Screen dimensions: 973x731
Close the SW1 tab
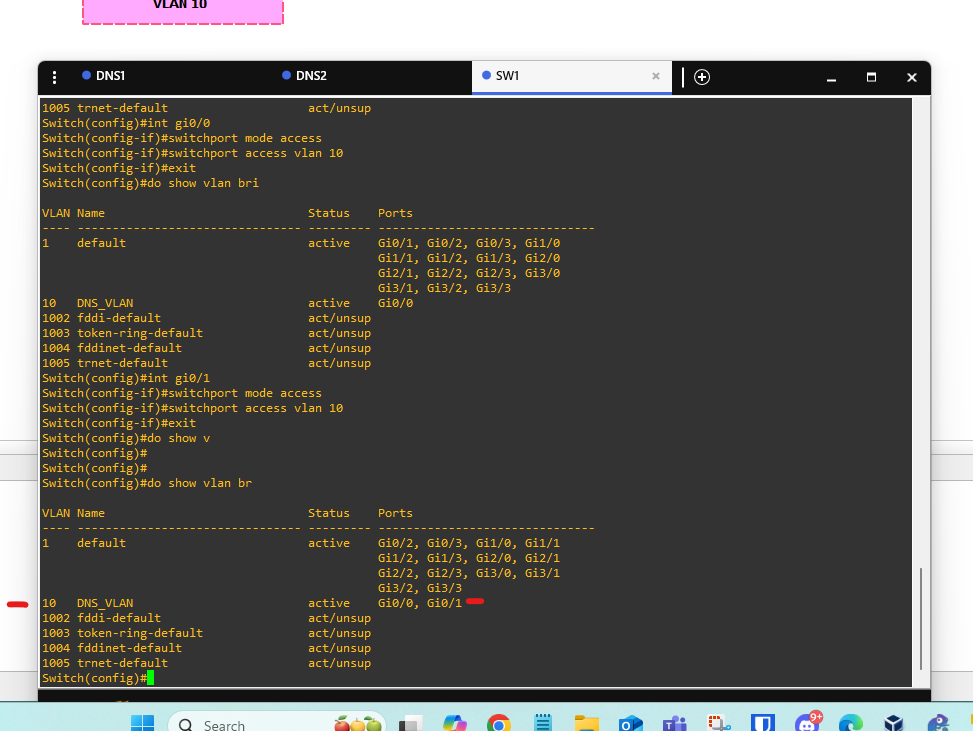point(656,76)
